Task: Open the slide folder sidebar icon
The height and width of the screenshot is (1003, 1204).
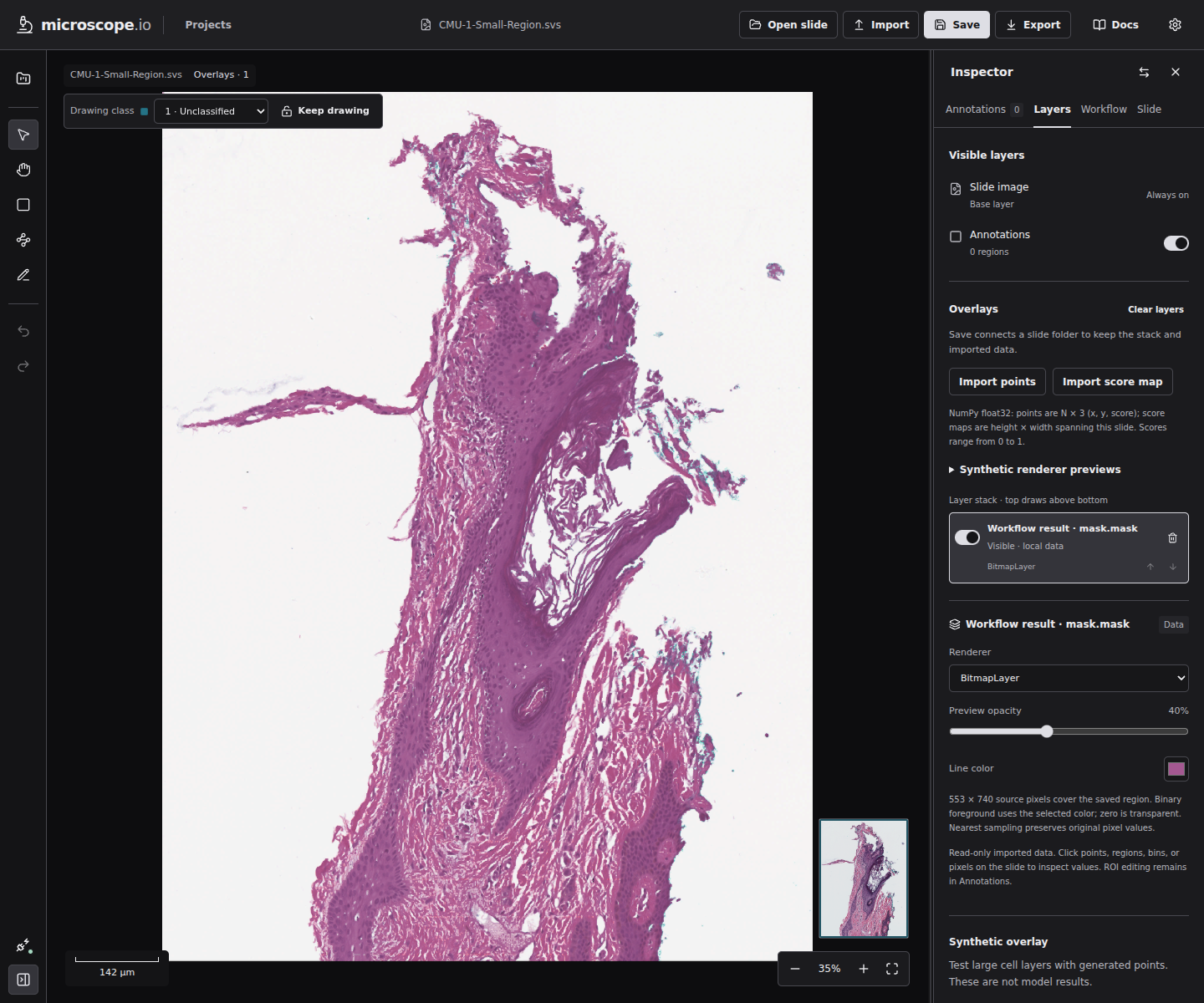Action: pos(23,79)
